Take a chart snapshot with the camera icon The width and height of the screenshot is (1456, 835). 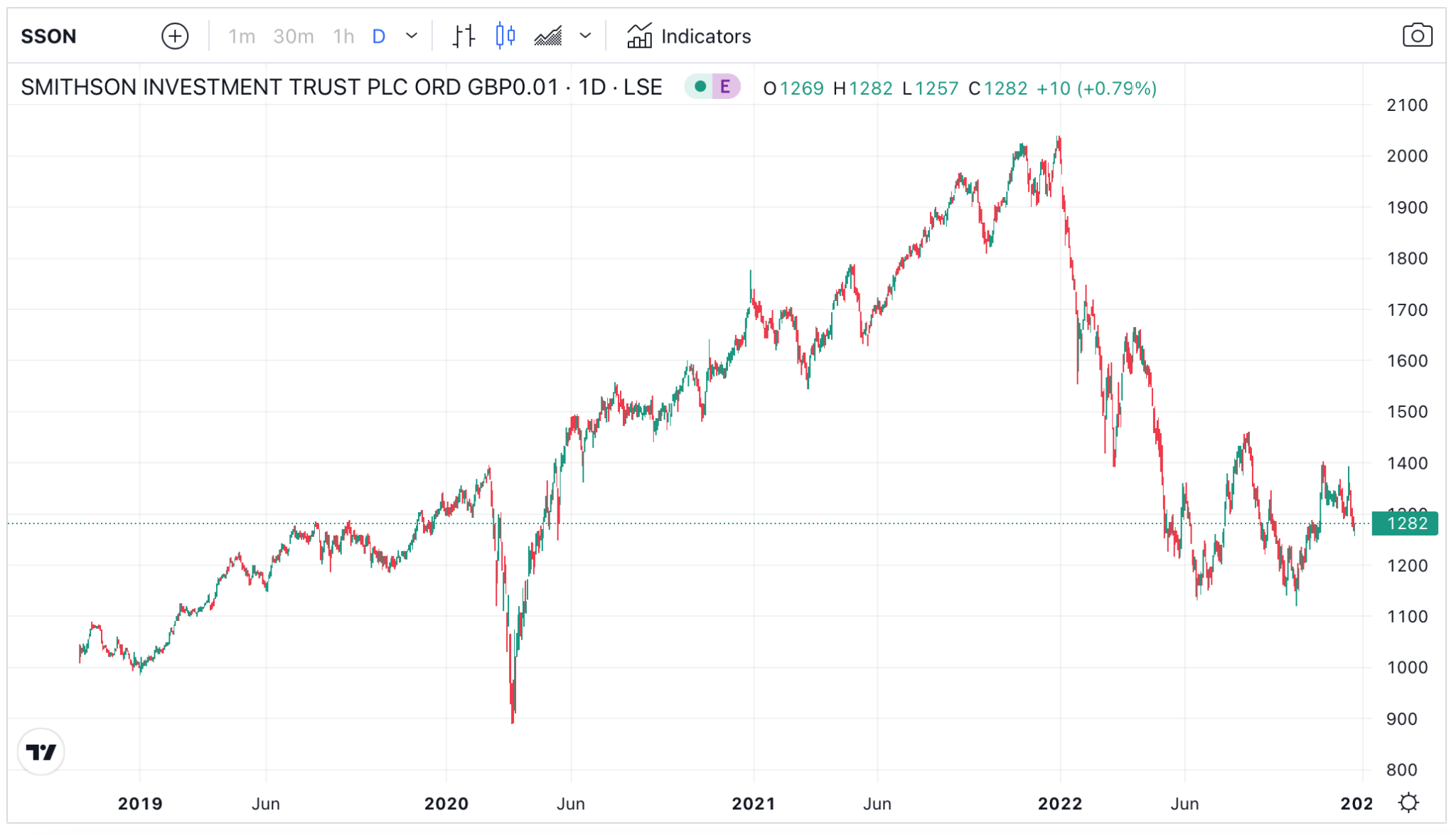tap(1417, 35)
